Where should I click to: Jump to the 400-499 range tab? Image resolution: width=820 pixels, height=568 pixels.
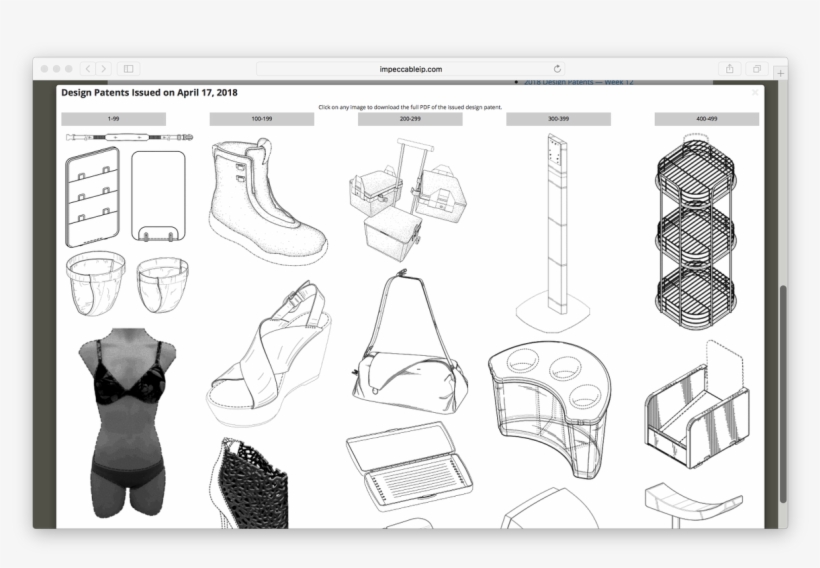point(706,119)
